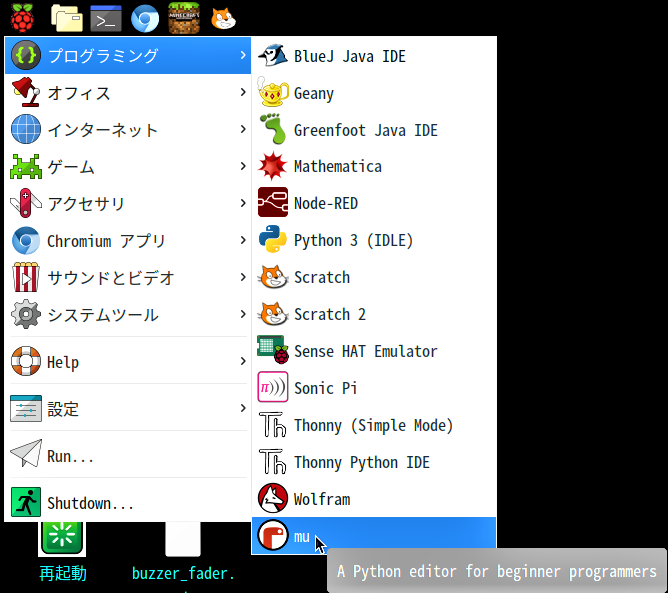The width and height of the screenshot is (668, 593).
Task: Click the サウンドとビデオ popcorn icon
Action: click(x=26, y=277)
